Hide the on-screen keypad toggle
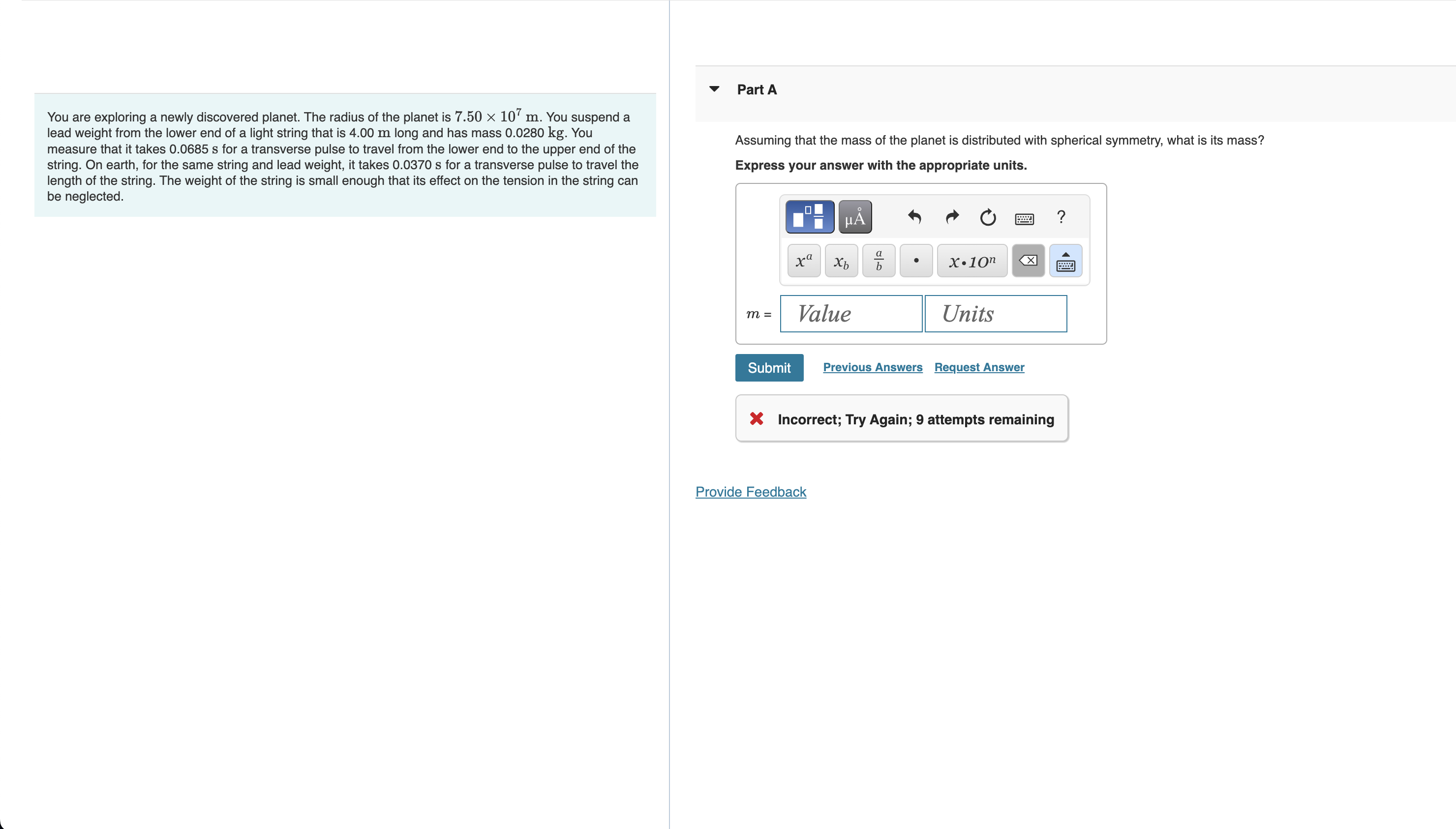Image resolution: width=1456 pixels, height=829 pixels. (1065, 261)
